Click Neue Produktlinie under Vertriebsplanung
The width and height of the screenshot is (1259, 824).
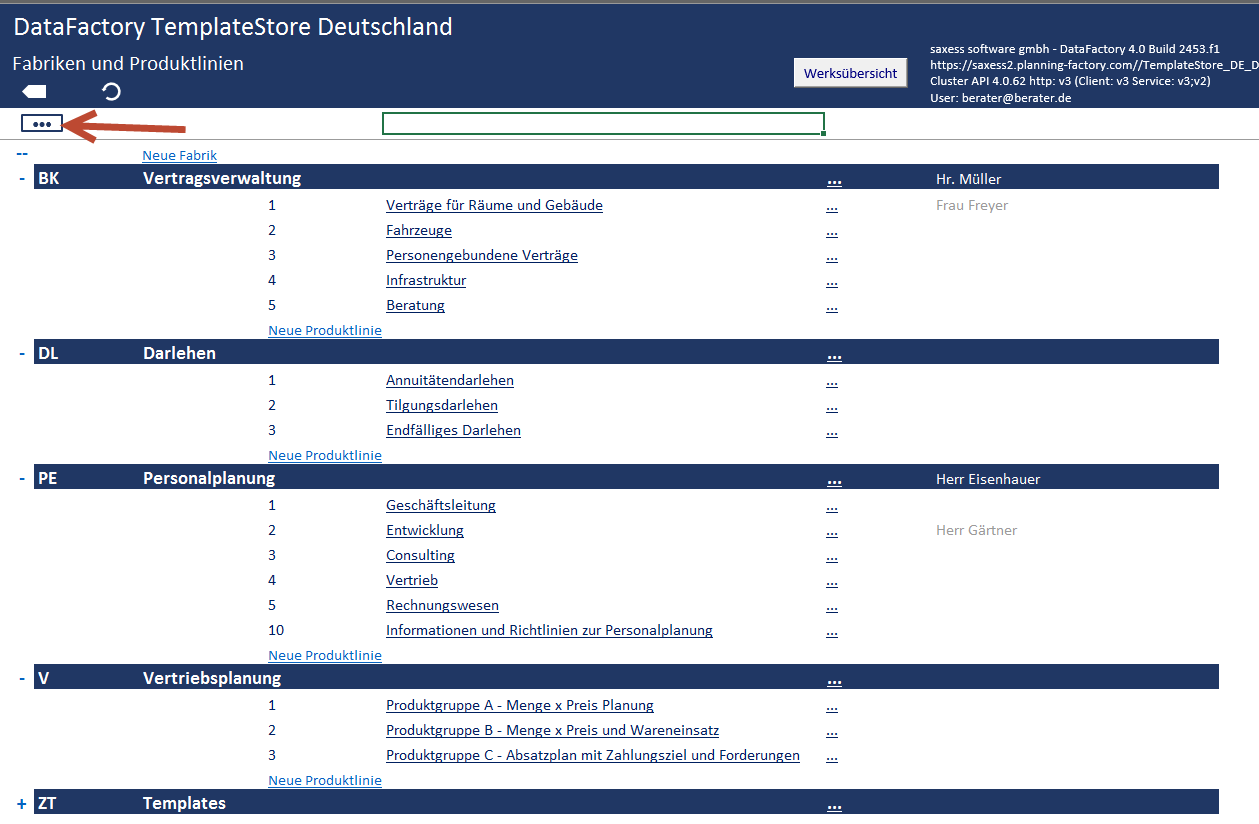click(x=325, y=781)
